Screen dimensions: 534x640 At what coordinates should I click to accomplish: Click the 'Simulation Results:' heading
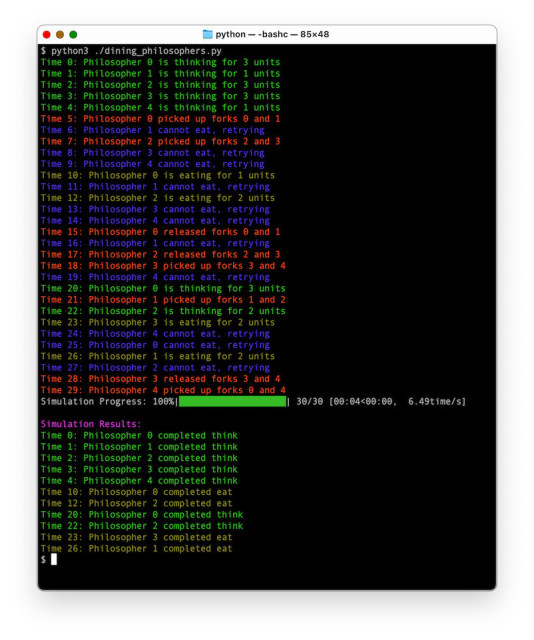tap(91, 424)
